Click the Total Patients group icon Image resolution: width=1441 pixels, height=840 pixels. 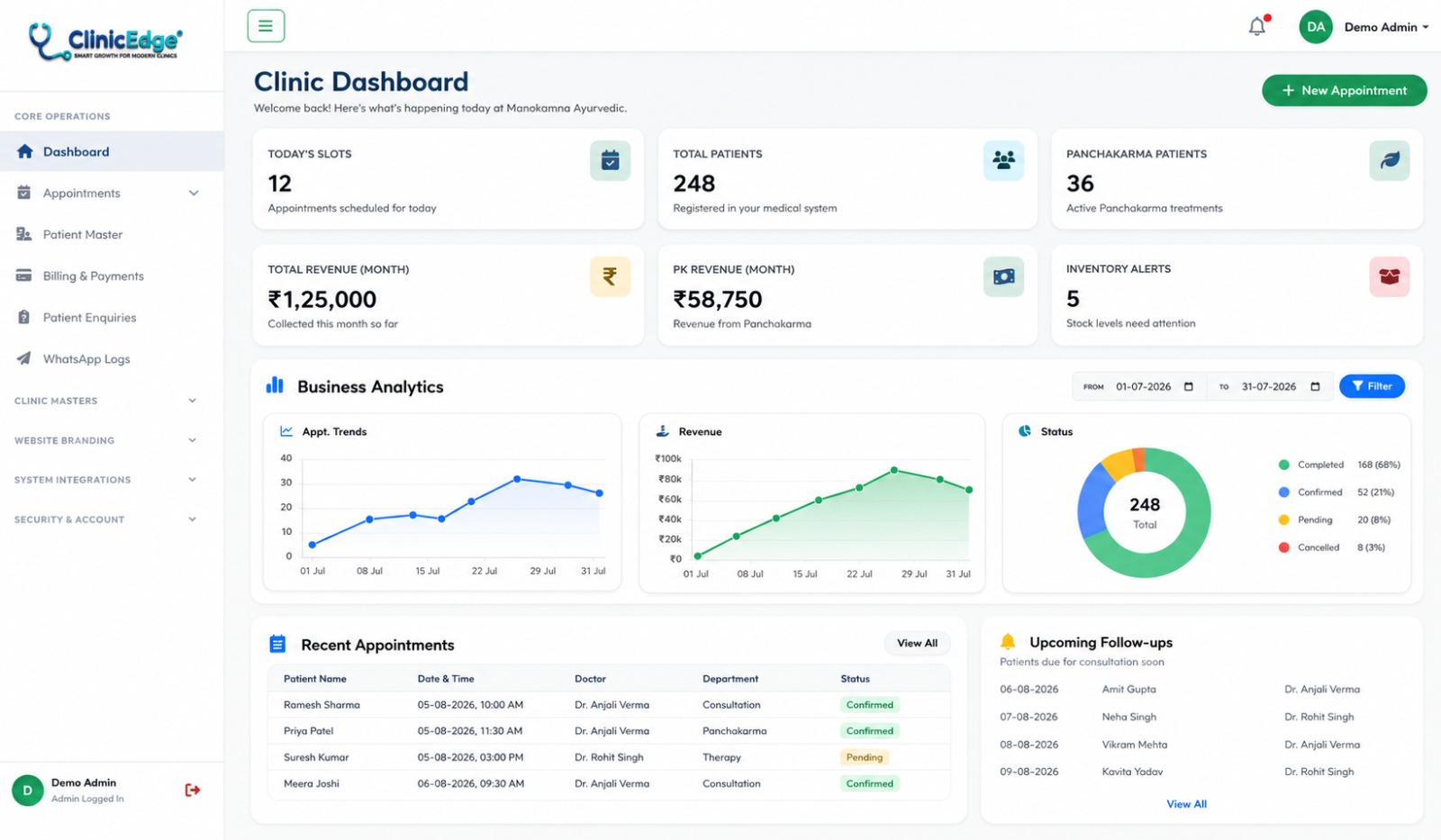coord(1003,160)
